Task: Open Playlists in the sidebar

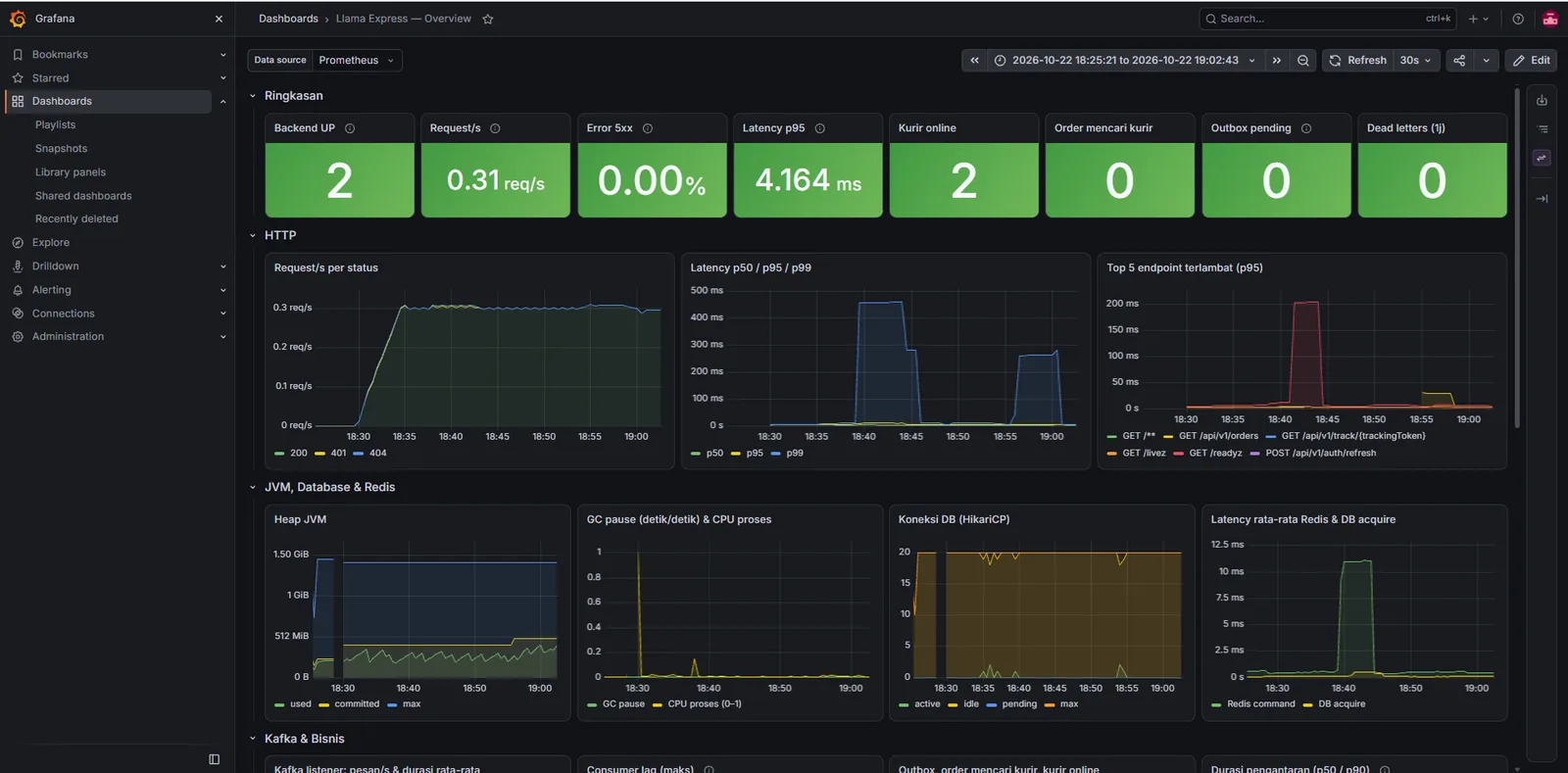Action: 55,125
